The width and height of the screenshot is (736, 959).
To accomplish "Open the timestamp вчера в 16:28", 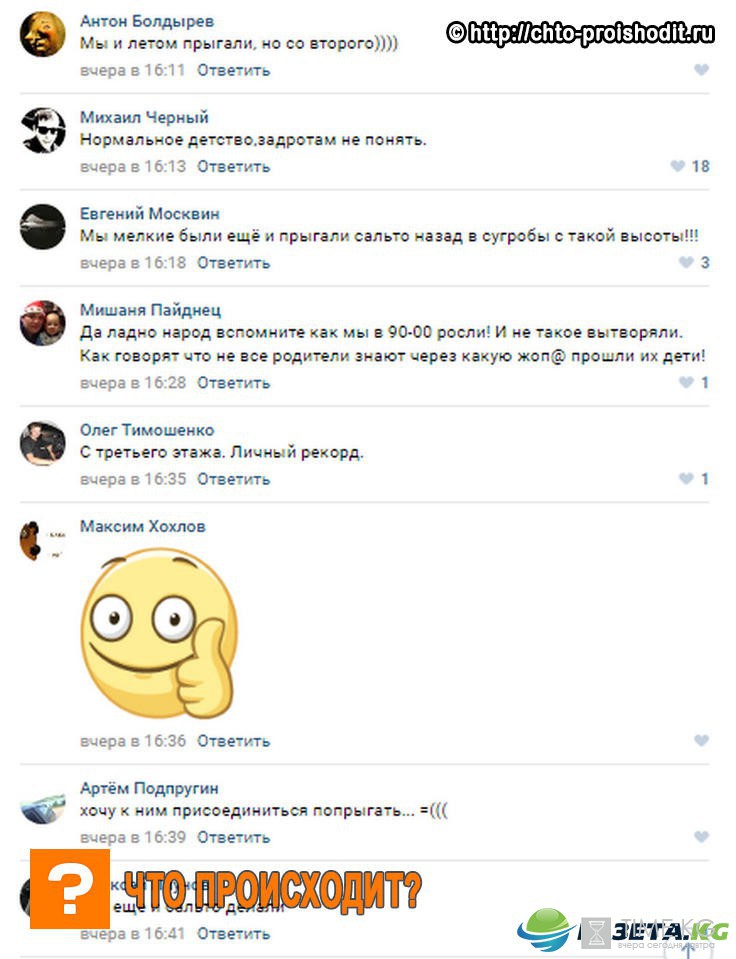I will pyautogui.click(x=133, y=383).
